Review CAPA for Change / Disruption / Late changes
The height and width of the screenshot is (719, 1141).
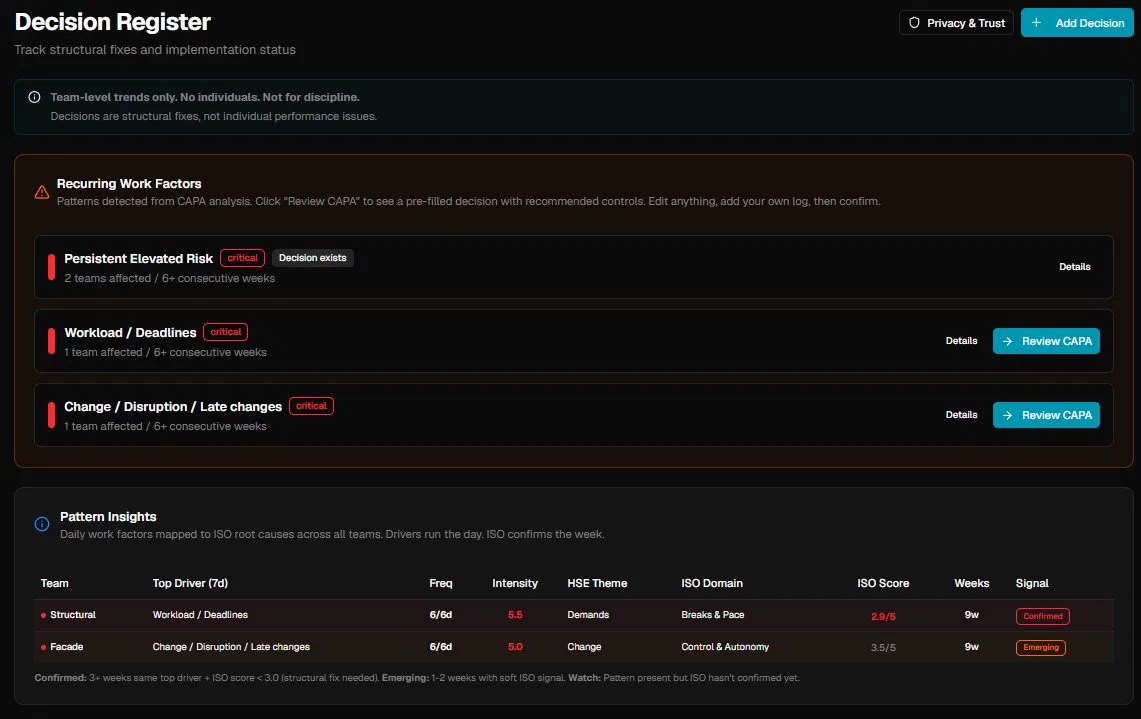[x=1046, y=416]
